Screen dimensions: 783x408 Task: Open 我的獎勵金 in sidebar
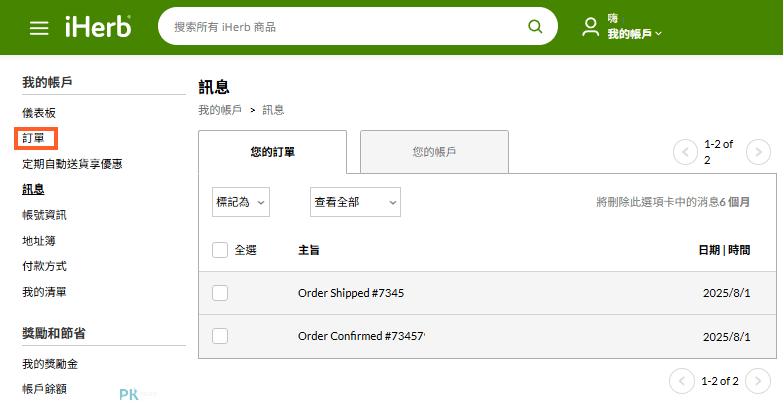pos(50,364)
